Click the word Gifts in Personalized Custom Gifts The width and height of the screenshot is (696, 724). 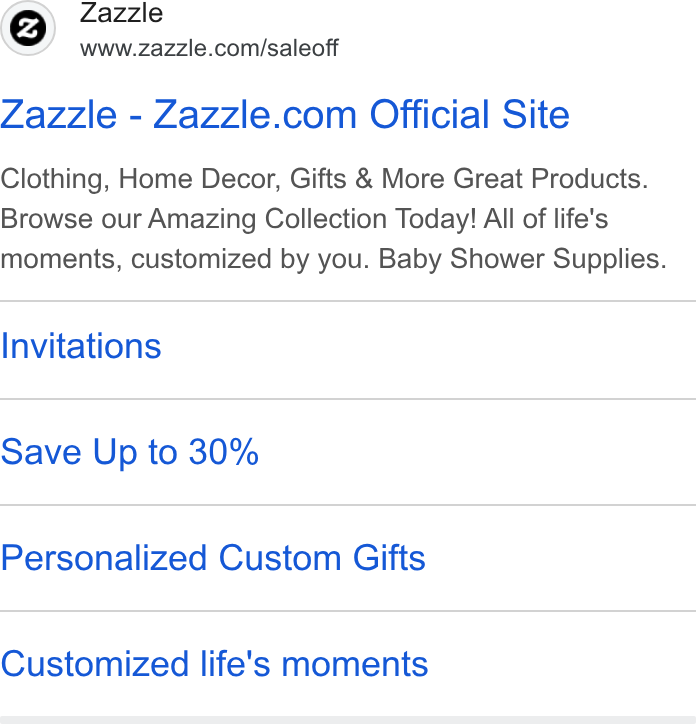389,558
